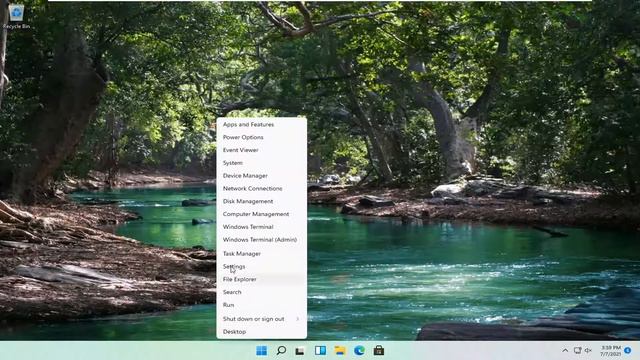Viewport: 640px width, 360px height.
Task: Select File Explorer menu entry
Action: (262, 279)
